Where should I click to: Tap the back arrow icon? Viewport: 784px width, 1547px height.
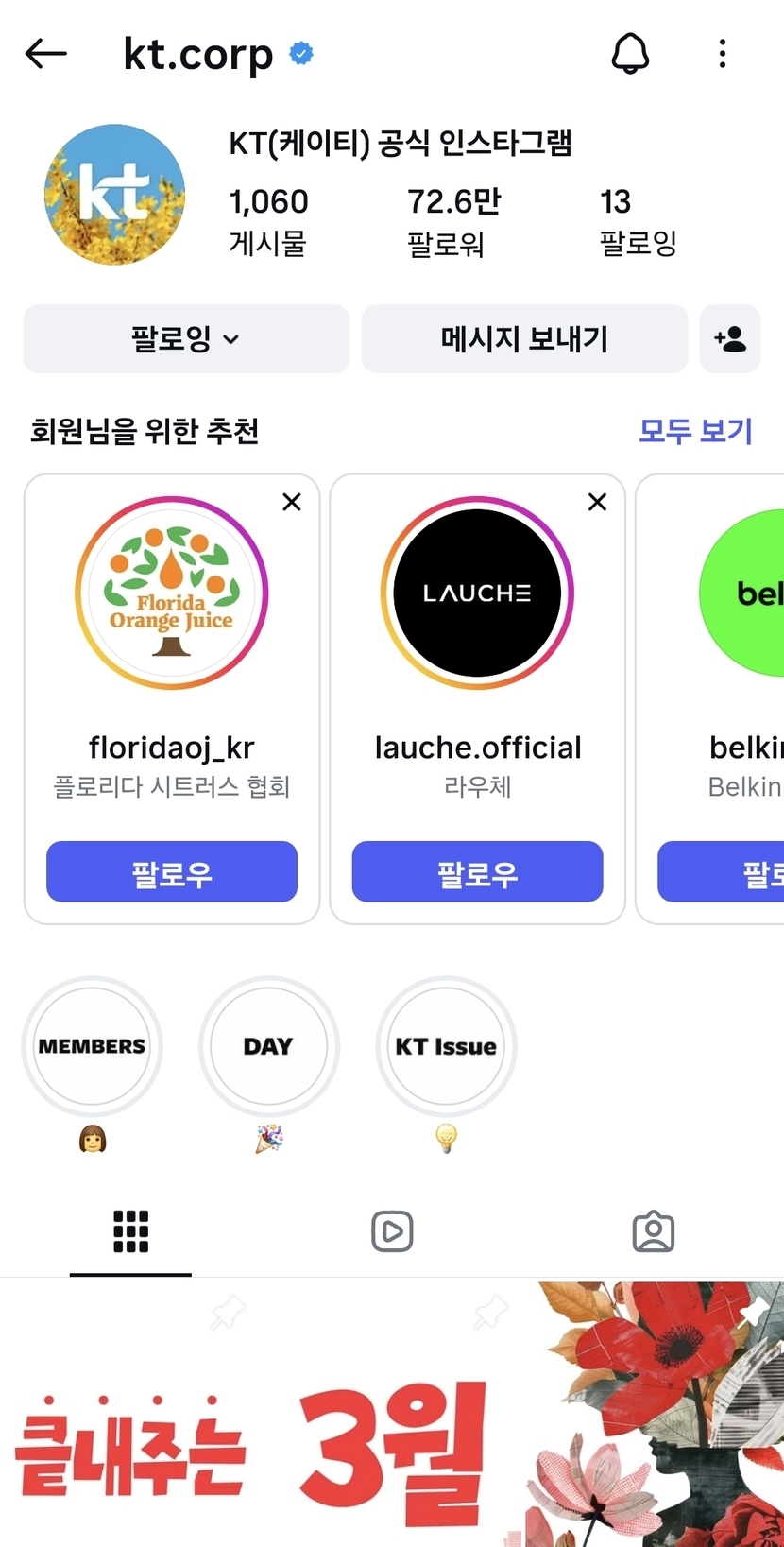[x=46, y=54]
